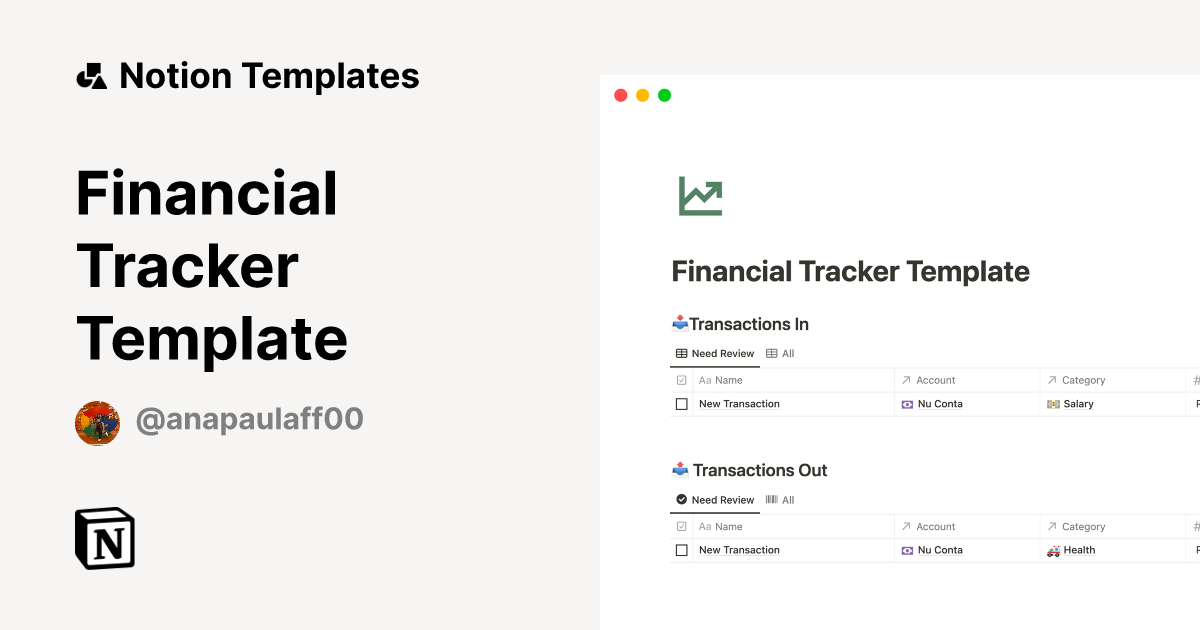The width and height of the screenshot is (1200, 630).
Task: Click the Notion logo at bottom left
Action: click(104, 539)
